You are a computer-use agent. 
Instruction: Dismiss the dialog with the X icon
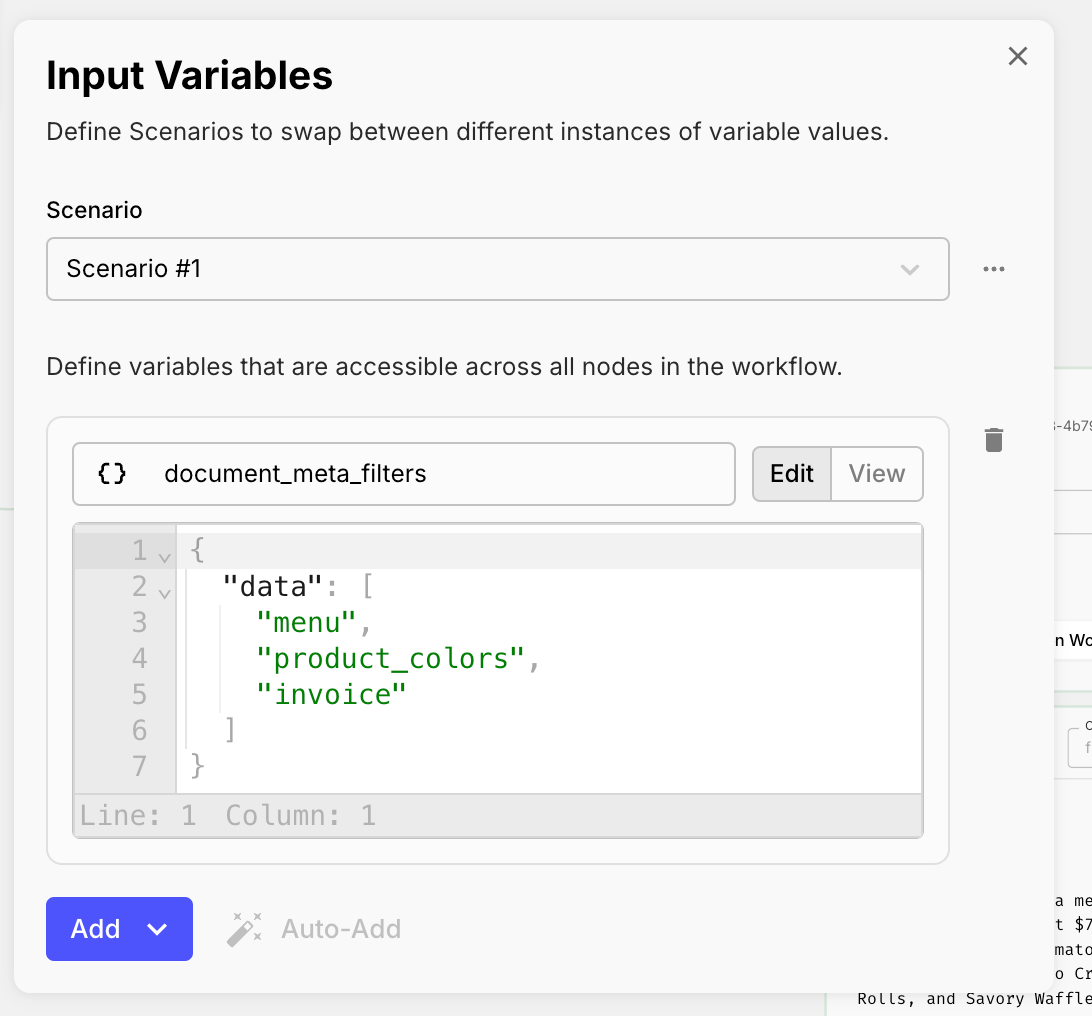click(1018, 56)
